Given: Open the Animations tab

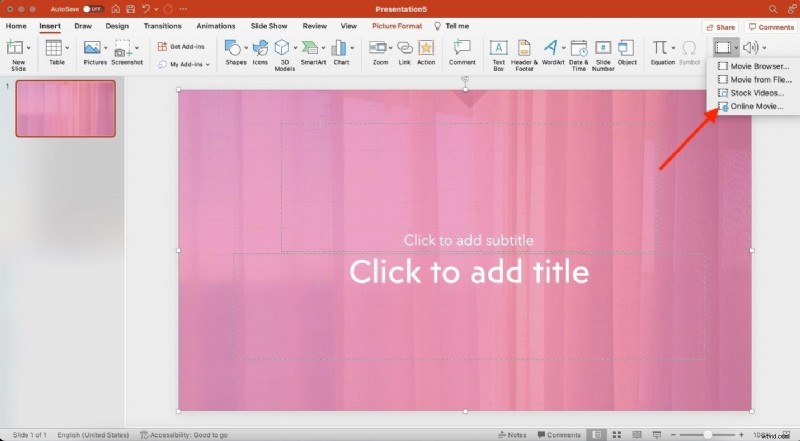Looking at the screenshot, I should [x=216, y=26].
